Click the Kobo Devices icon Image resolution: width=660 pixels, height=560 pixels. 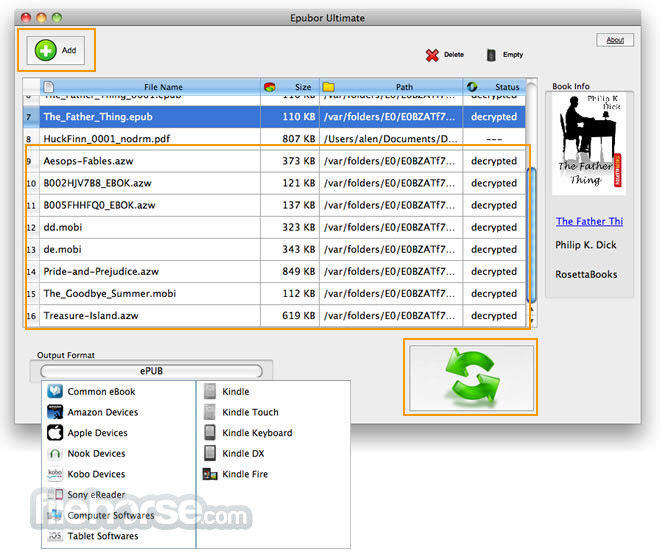(55, 474)
